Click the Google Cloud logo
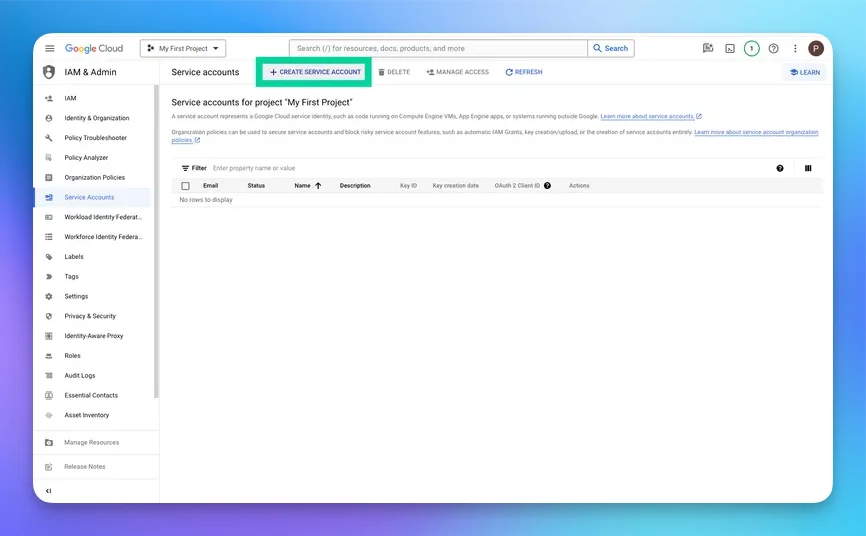Screen dimensions: 866x536 pos(94,48)
